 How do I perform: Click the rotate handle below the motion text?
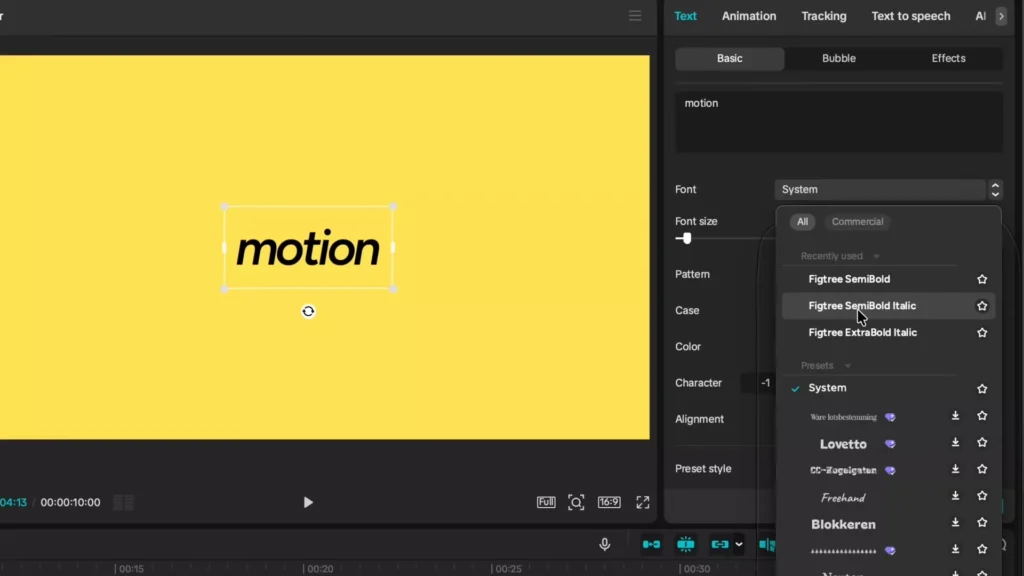pos(308,311)
